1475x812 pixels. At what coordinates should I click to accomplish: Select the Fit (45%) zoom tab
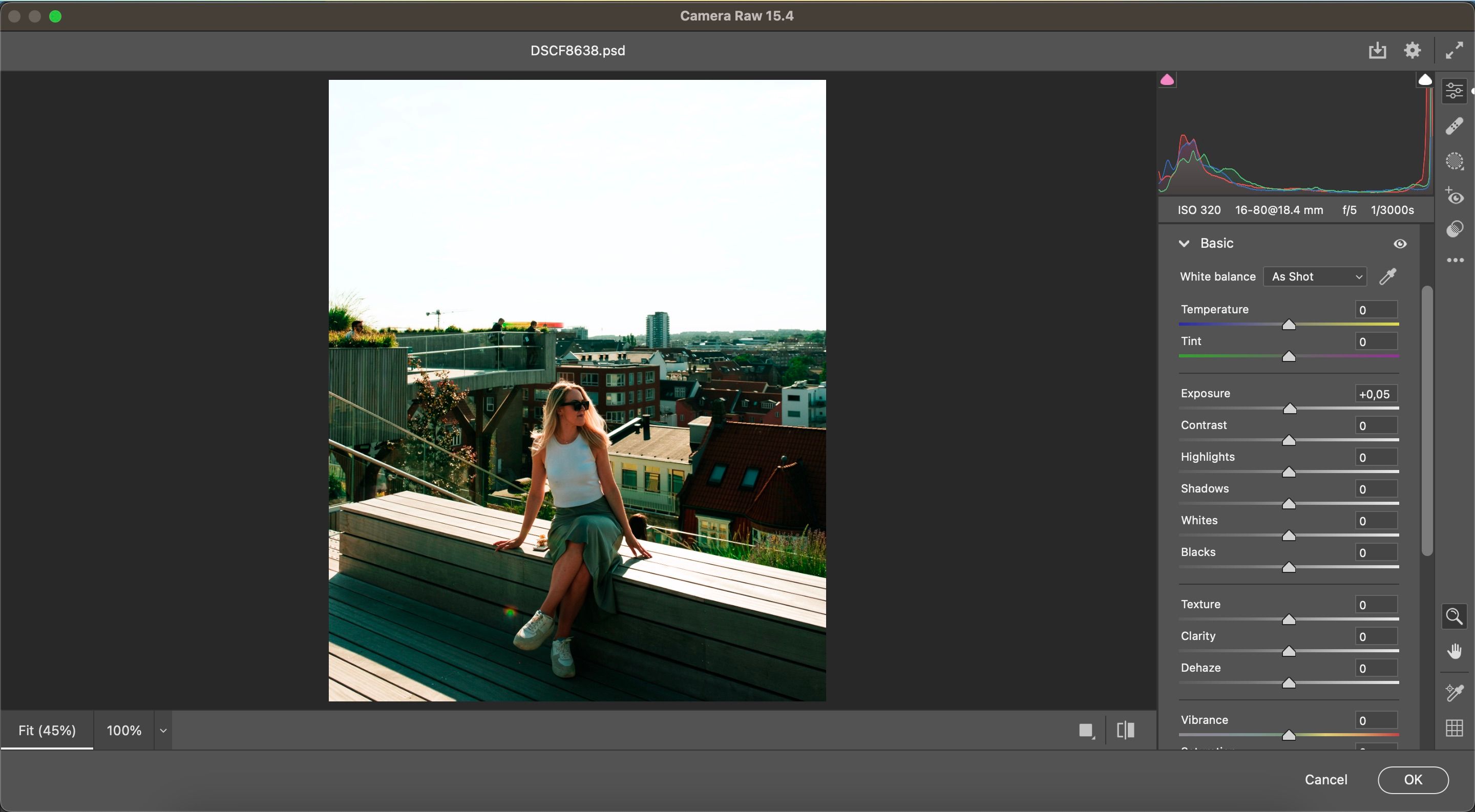(x=47, y=731)
